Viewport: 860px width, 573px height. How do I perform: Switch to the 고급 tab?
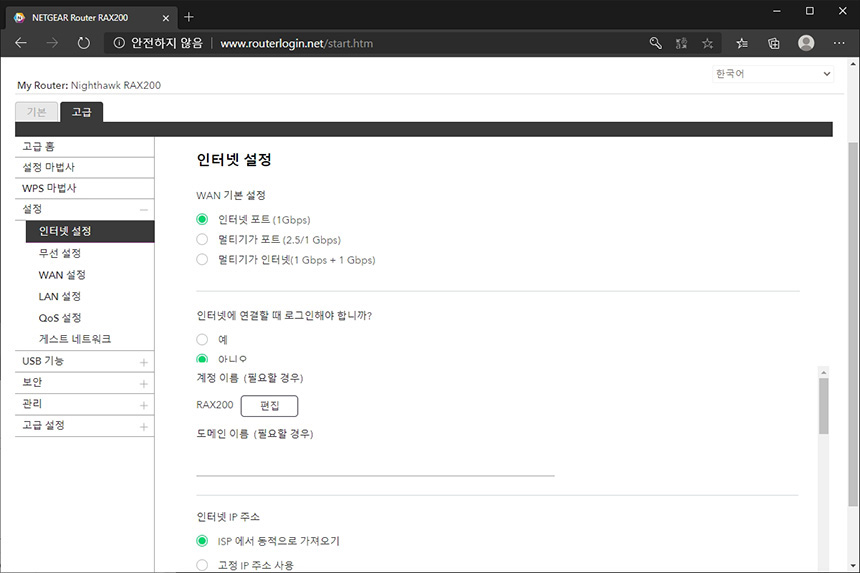click(81, 112)
